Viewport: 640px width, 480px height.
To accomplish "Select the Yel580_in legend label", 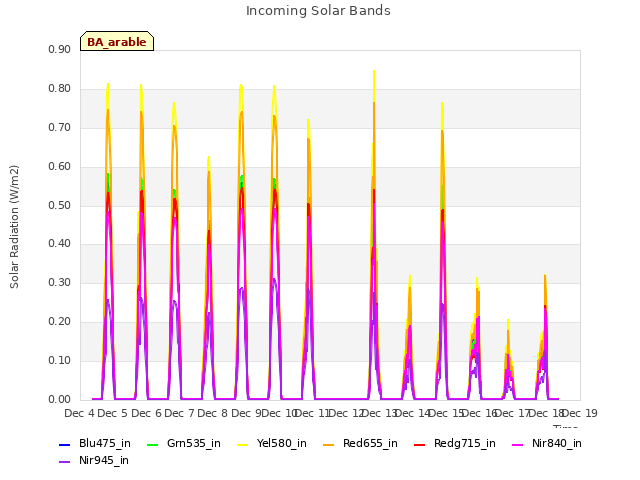I will pyautogui.click(x=282, y=444).
